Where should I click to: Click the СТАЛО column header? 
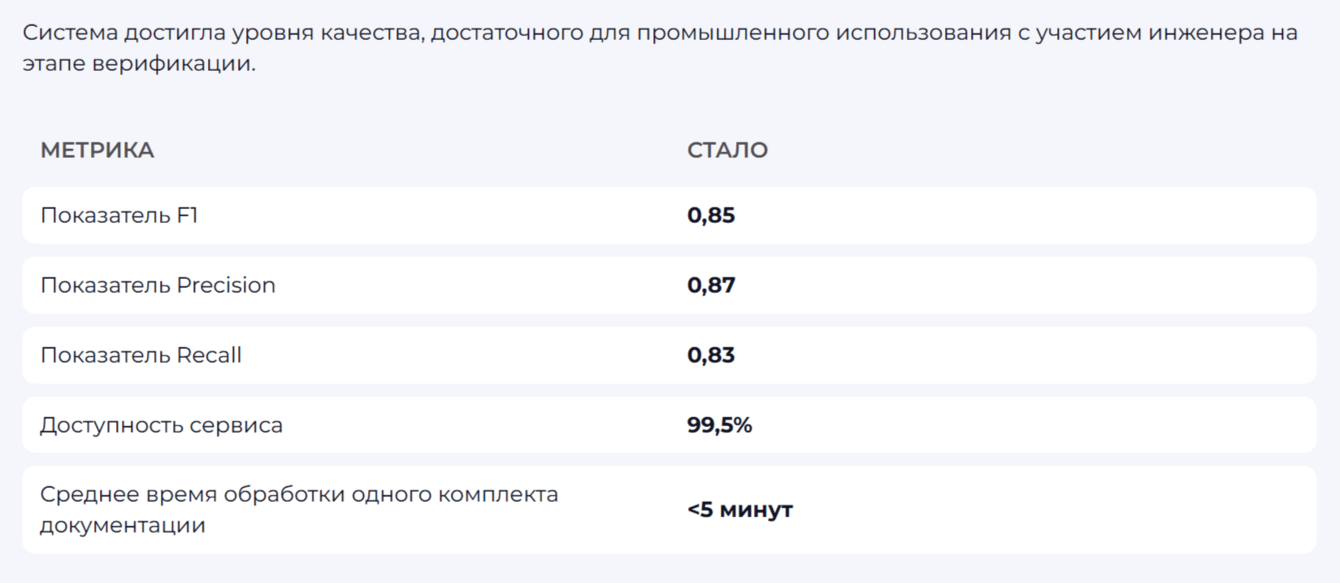pos(727,151)
